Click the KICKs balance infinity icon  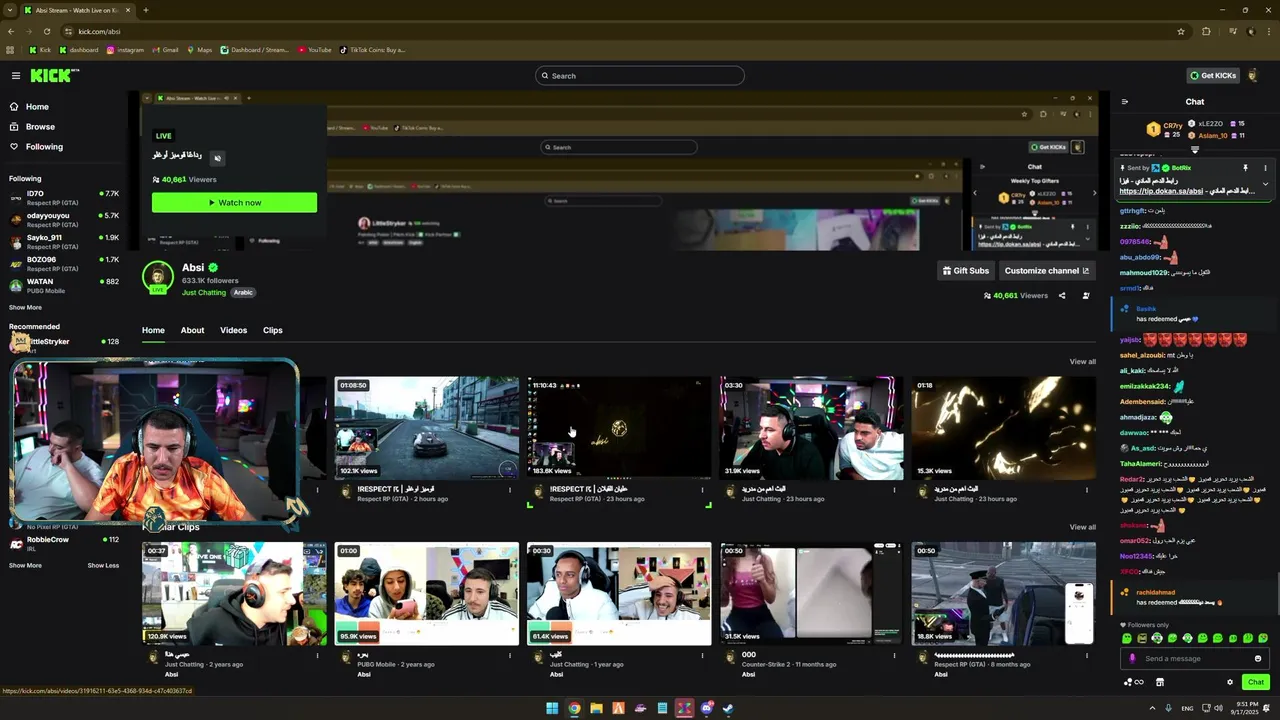[x=1134, y=682]
